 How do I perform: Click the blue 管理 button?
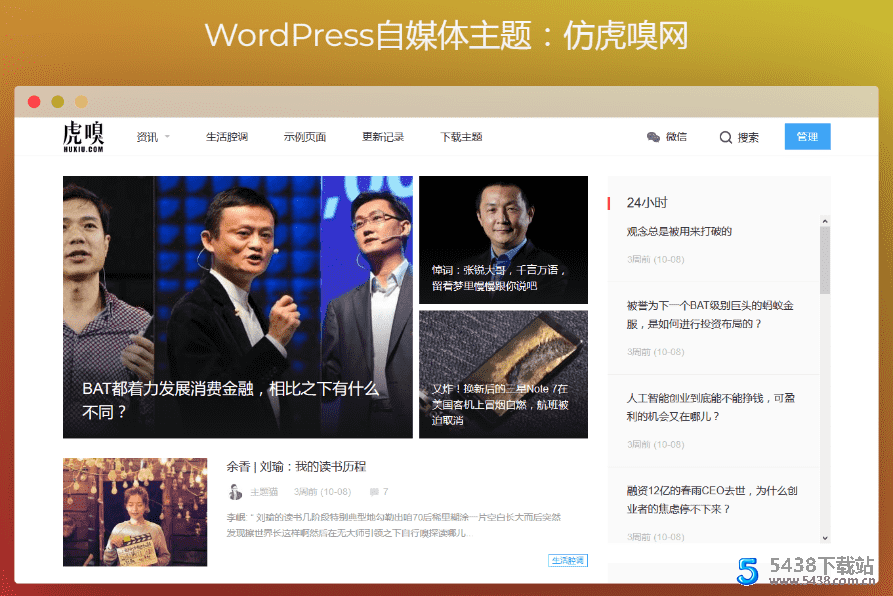click(807, 136)
